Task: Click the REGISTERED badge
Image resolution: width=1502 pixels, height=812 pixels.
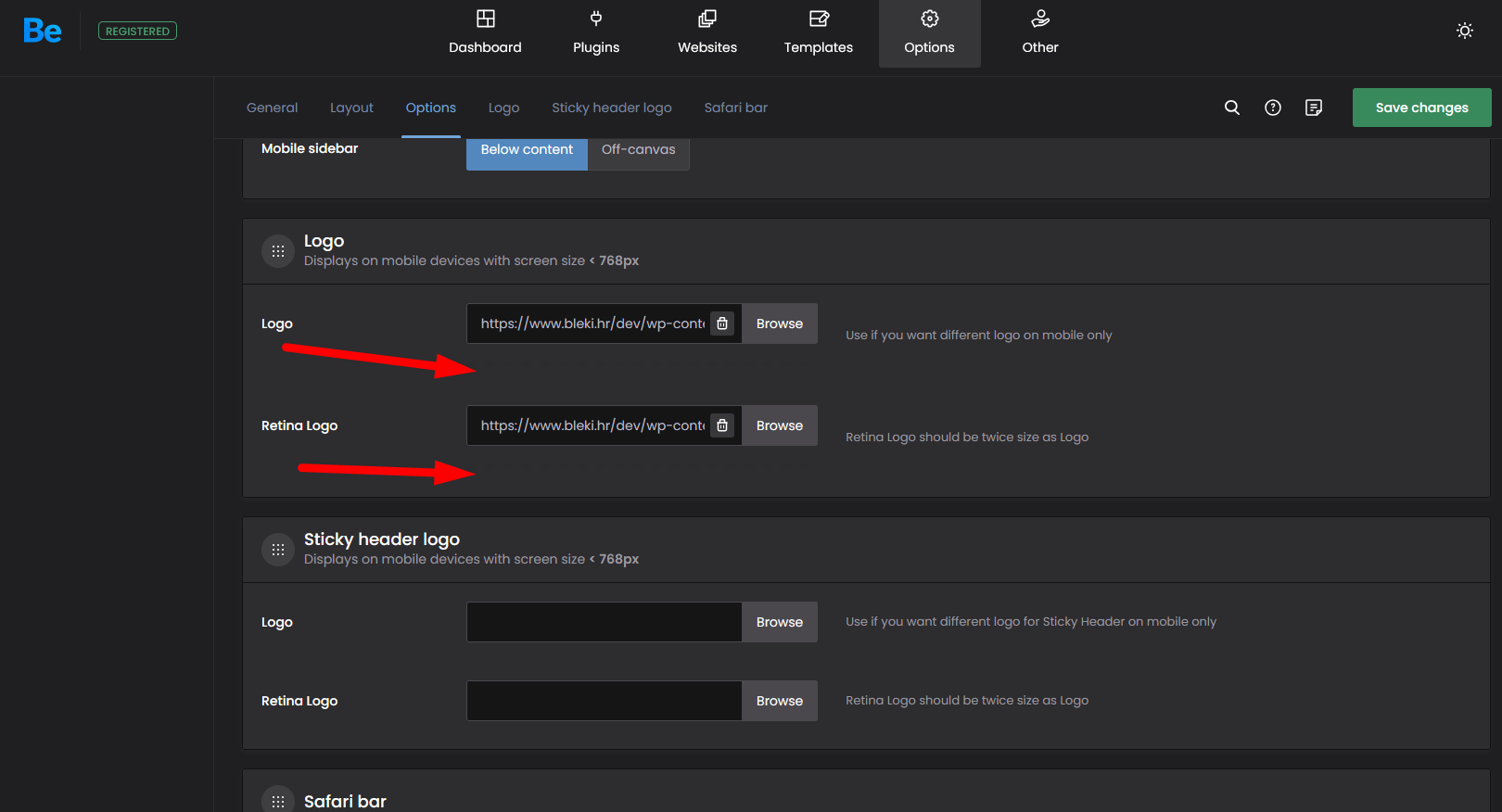Action: click(x=137, y=31)
